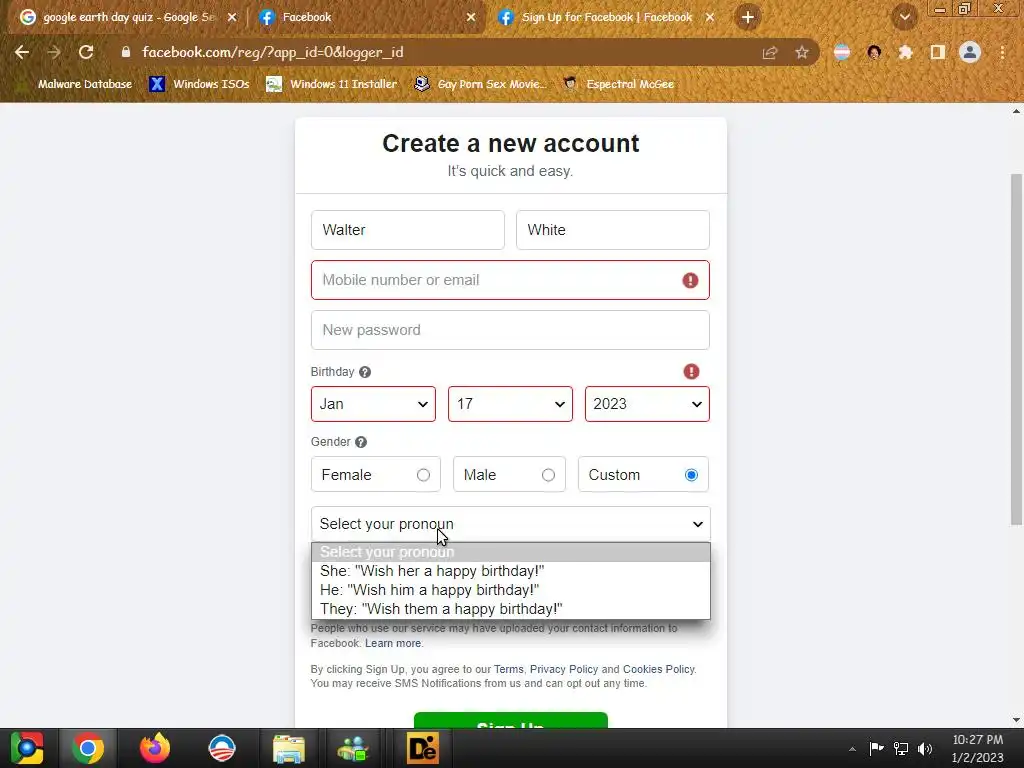This screenshot has height=768, width=1024.
Task: Launch Firefox from the taskbar
Action: 155,748
